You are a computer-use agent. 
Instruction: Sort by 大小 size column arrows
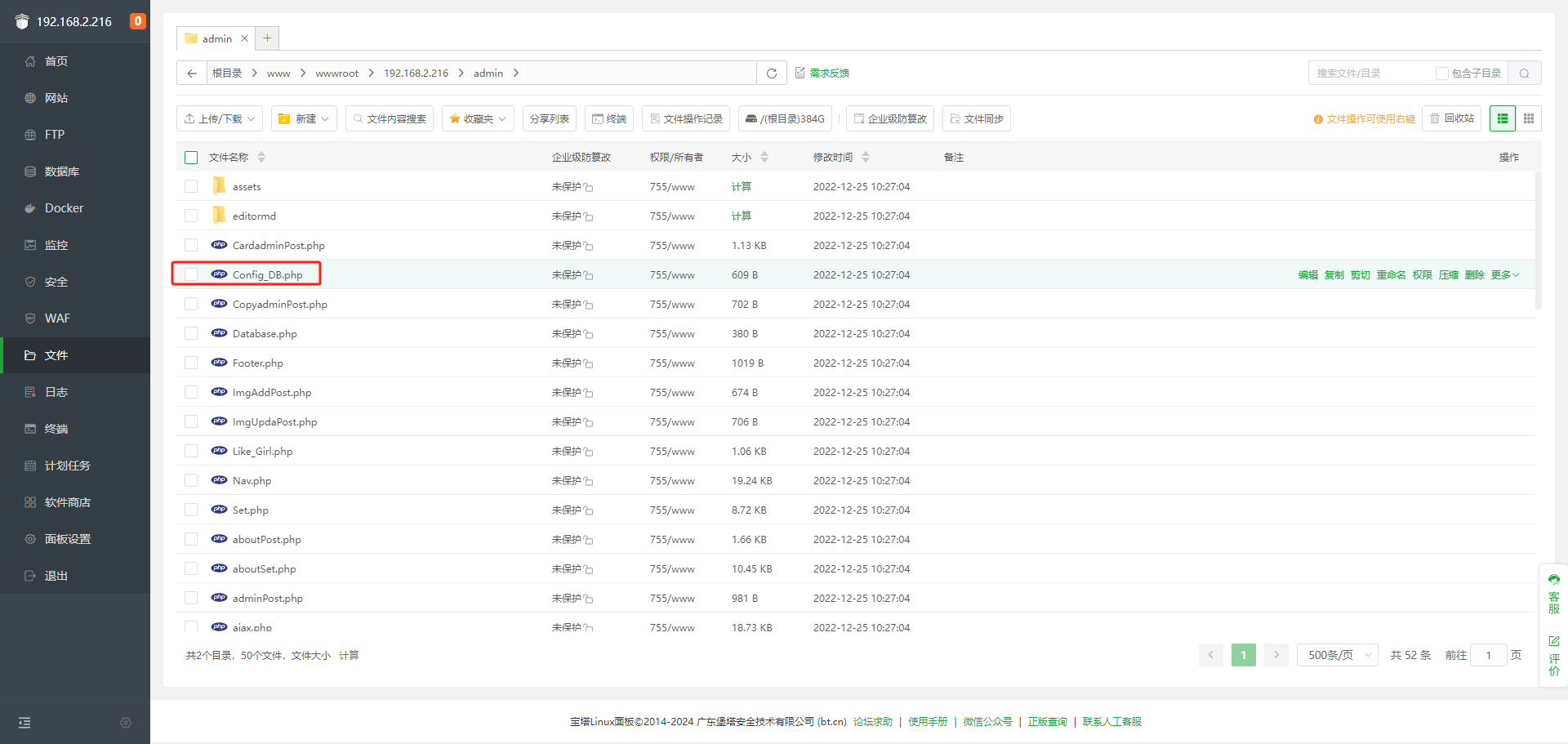click(764, 157)
